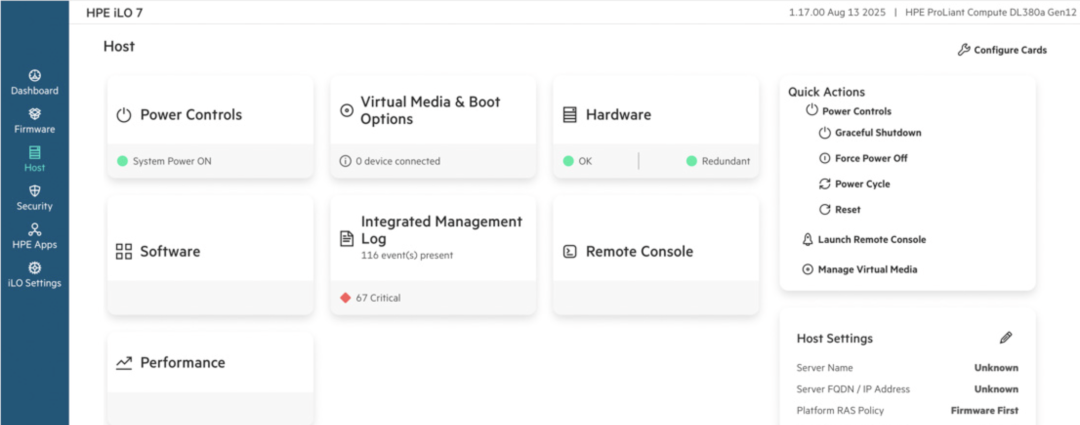Open the Remote Console card
The image size is (1080, 425).
click(656, 256)
